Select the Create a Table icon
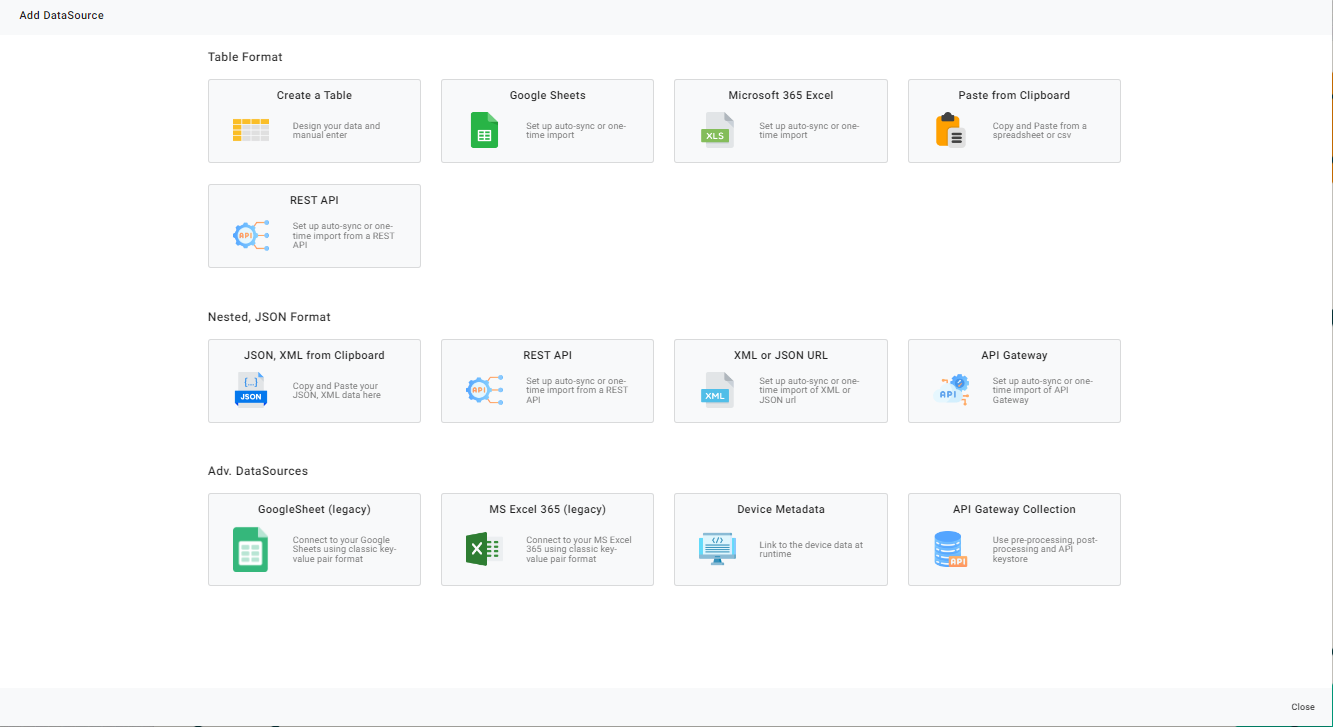Screen dimensions: 1333x727 tap(250, 130)
